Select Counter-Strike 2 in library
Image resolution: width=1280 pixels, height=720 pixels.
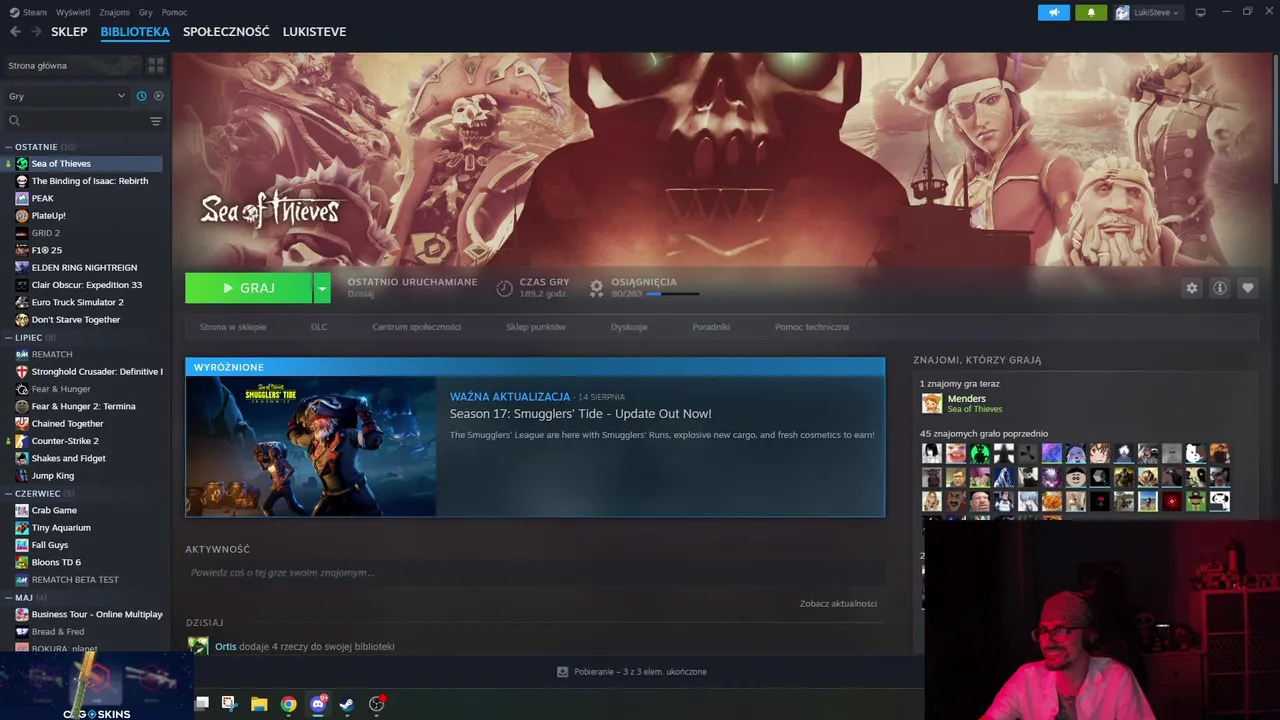coord(65,441)
